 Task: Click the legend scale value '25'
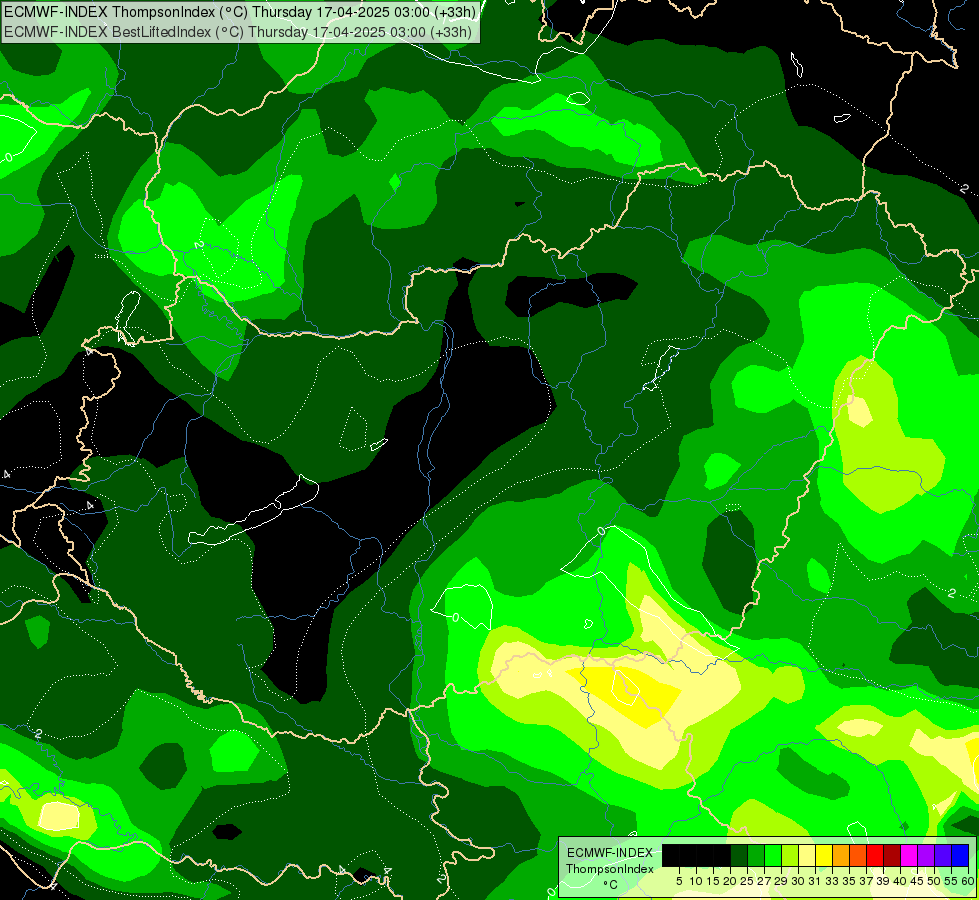pyautogui.click(x=747, y=881)
